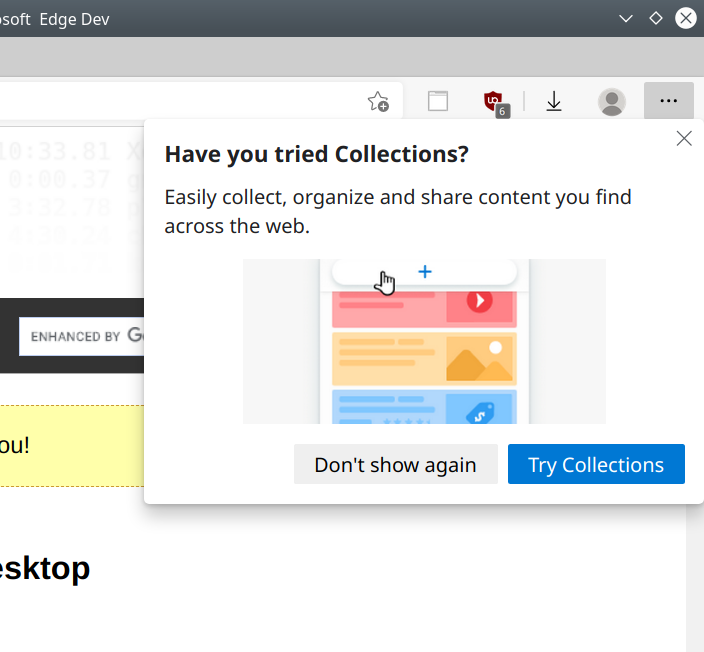Click the Try Collections button

pos(596,464)
